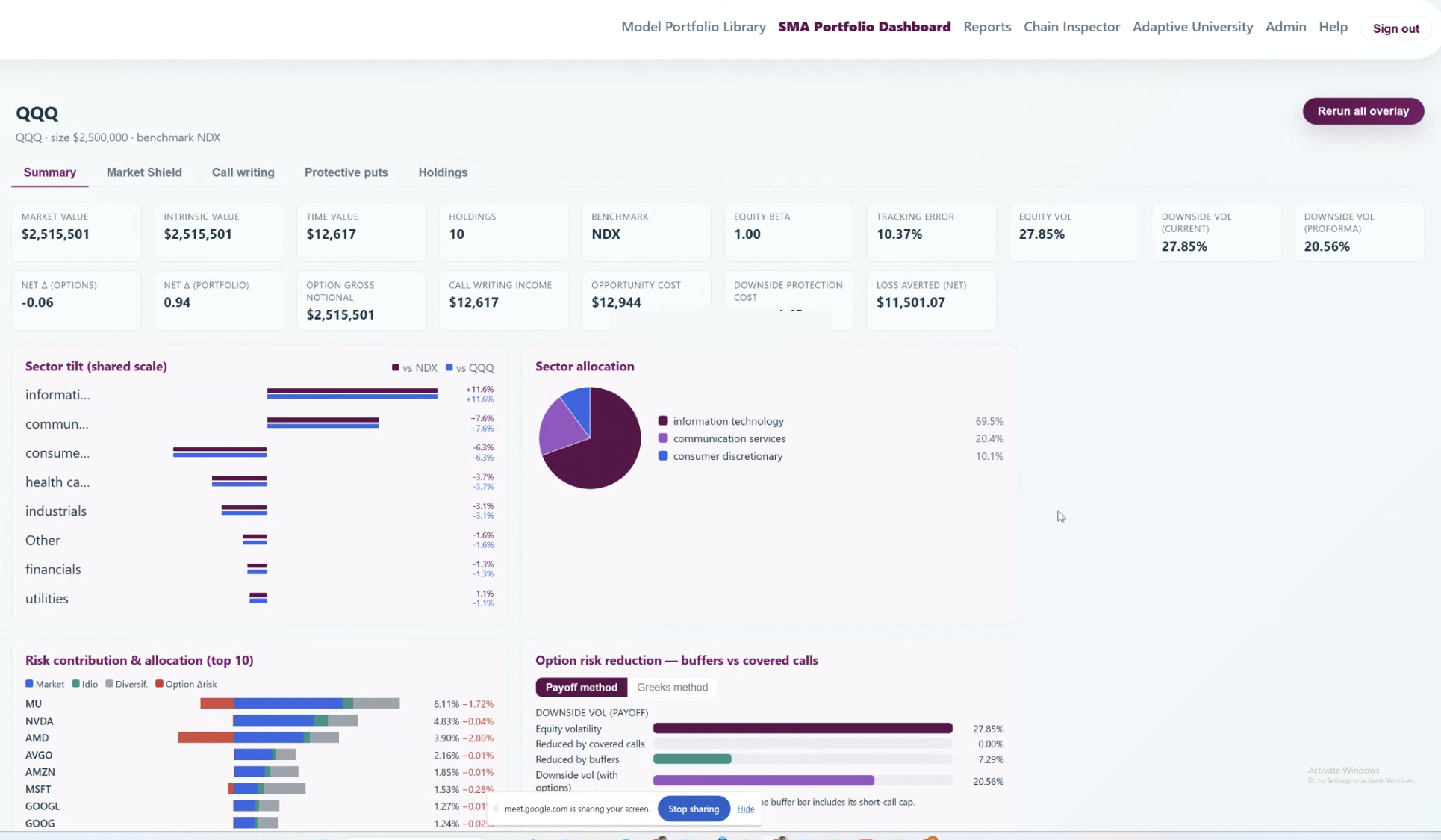View the Holdings tab
The width and height of the screenshot is (1441, 840).
pyautogui.click(x=443, y=172)
